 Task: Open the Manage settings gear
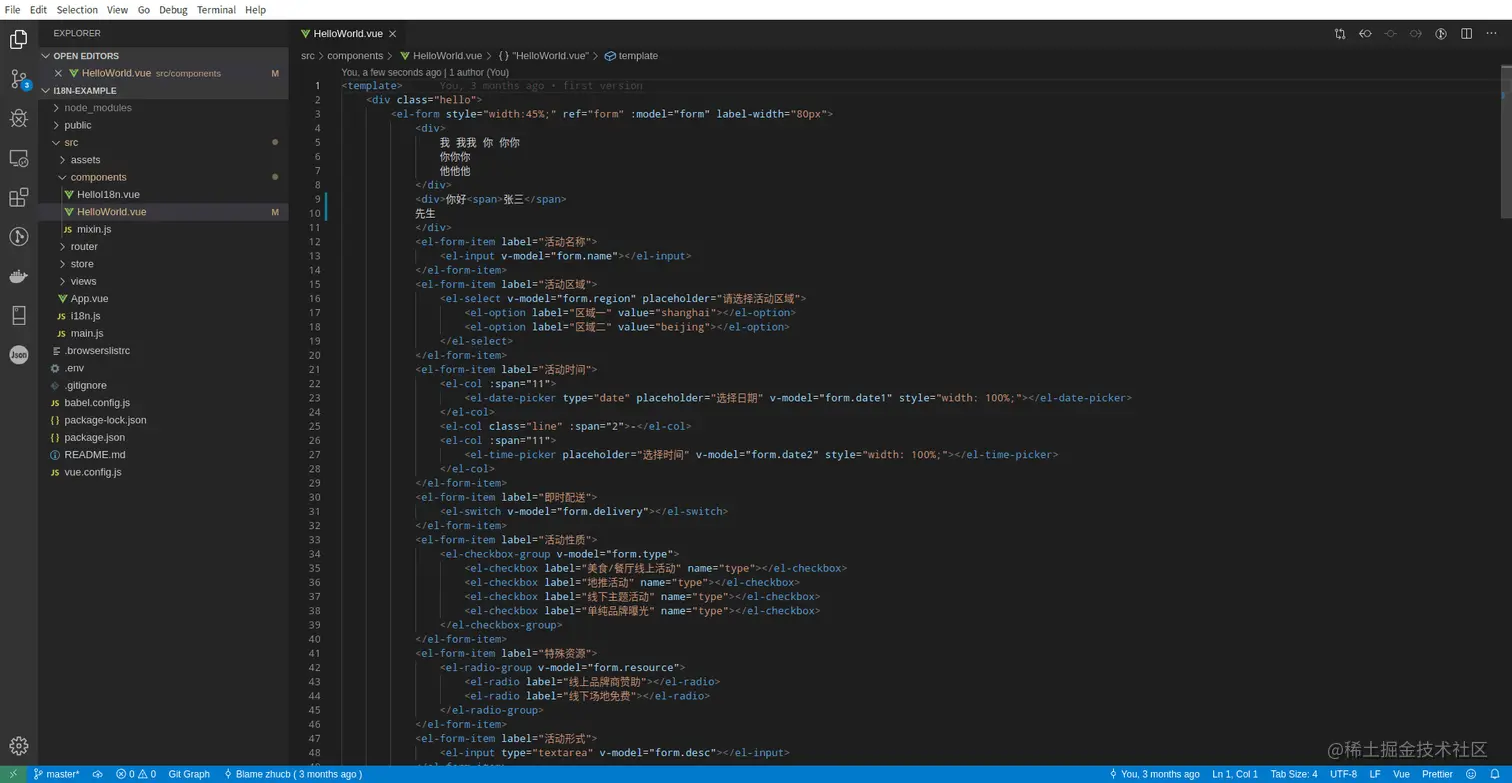[x=19, y=745]
